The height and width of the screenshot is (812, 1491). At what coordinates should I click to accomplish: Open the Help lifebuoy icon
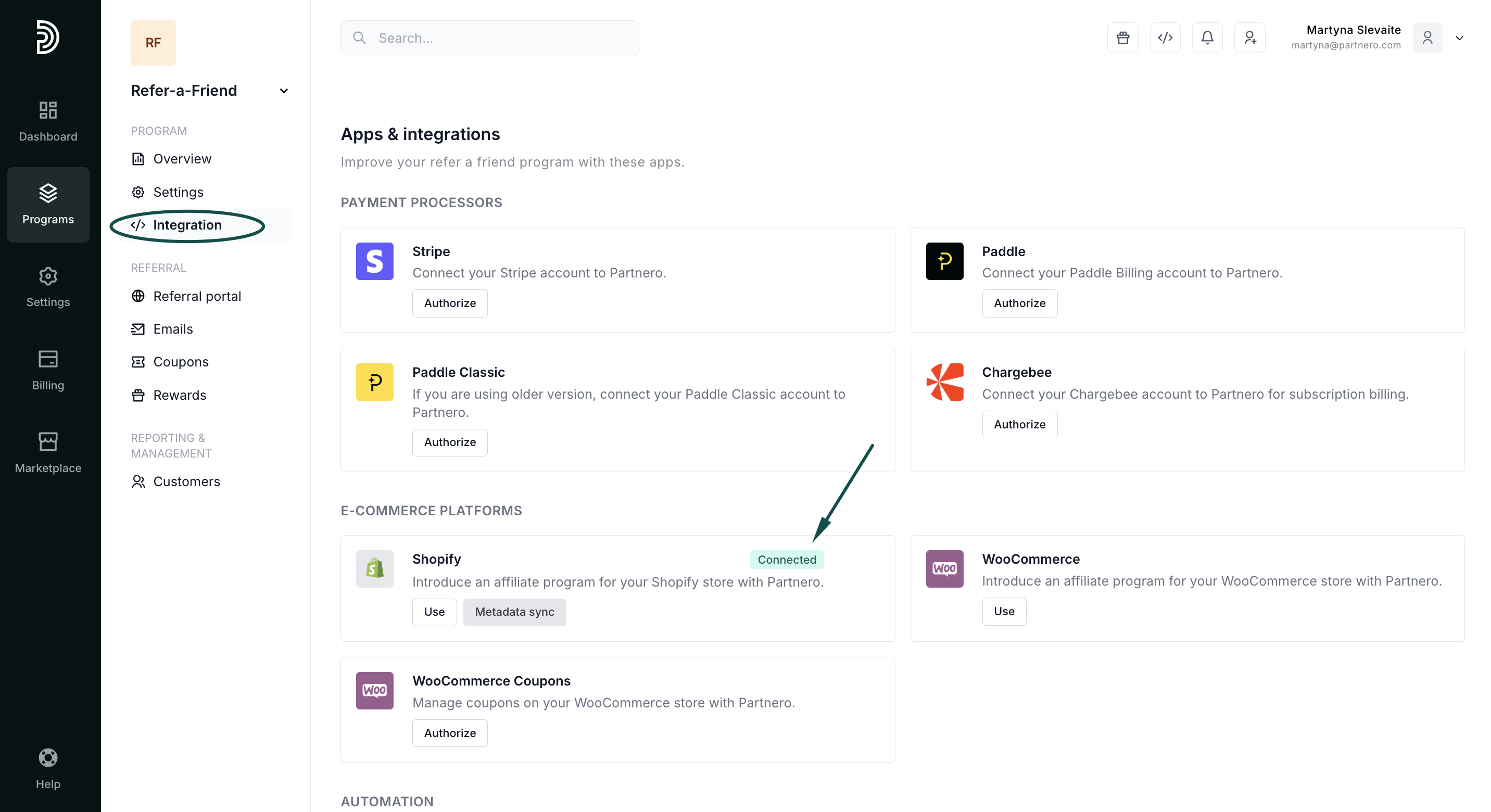(x=48, y=757)
